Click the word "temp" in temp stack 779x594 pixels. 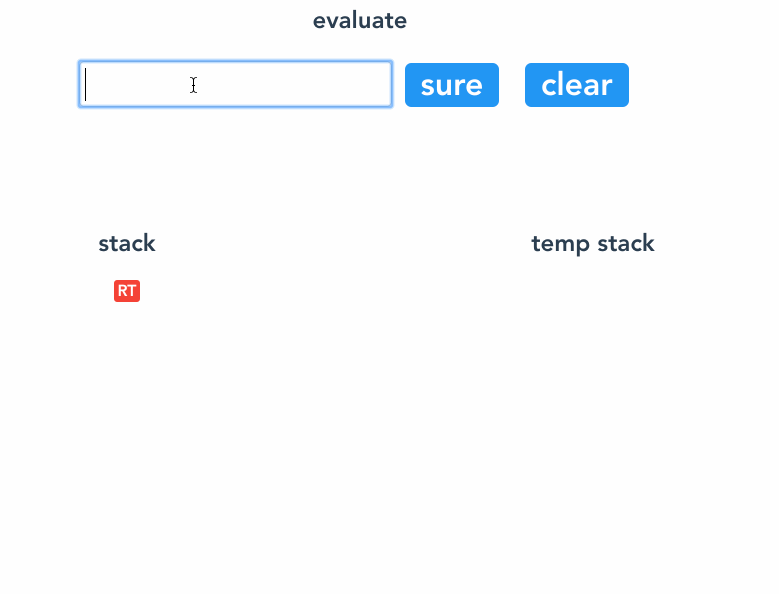pos(560,244)
